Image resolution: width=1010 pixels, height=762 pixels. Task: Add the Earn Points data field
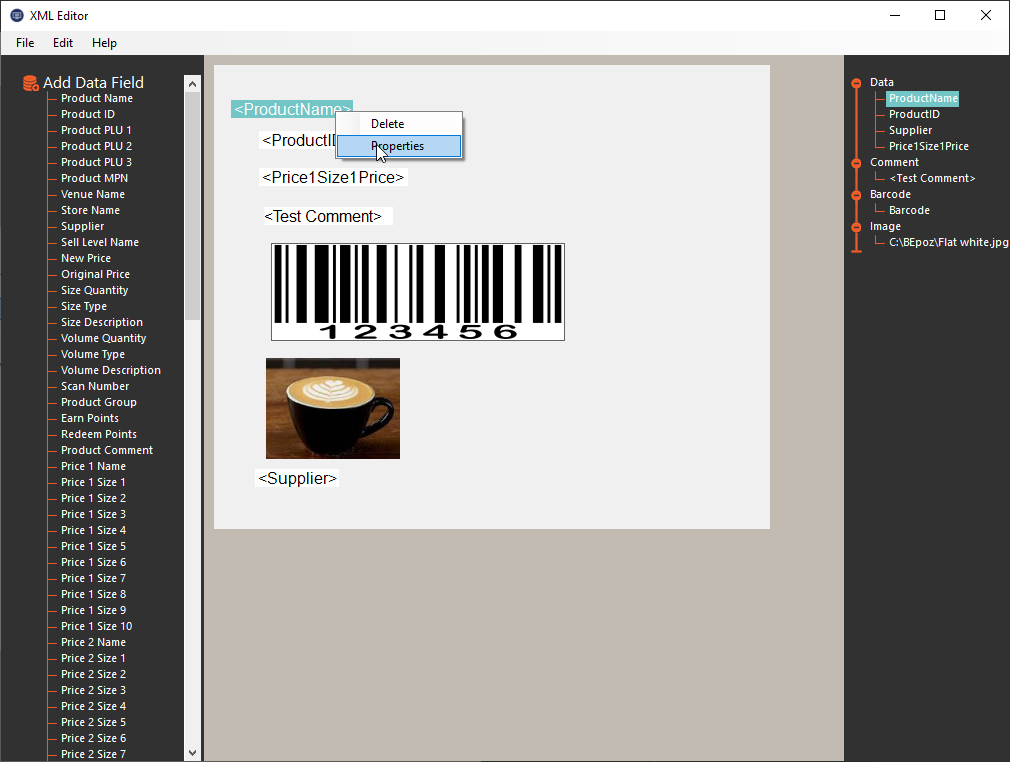(90, 419)
